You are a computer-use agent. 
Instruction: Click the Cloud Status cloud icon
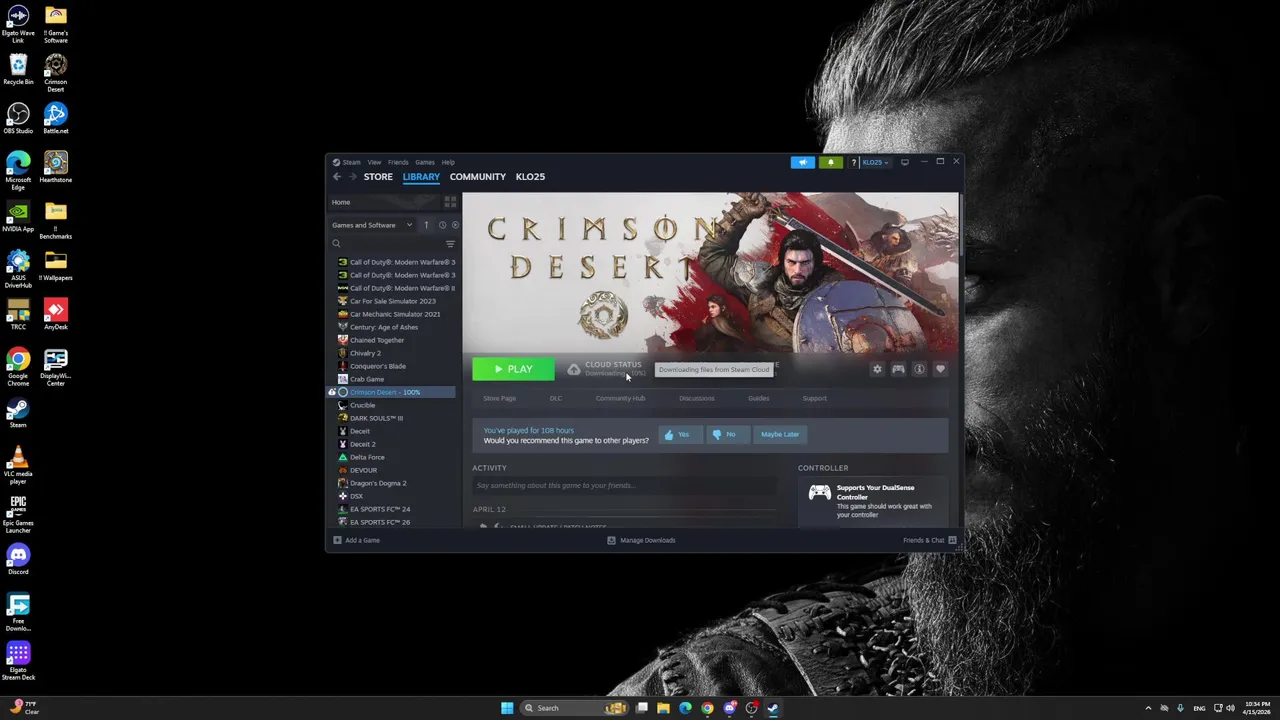tap(573, 369)
